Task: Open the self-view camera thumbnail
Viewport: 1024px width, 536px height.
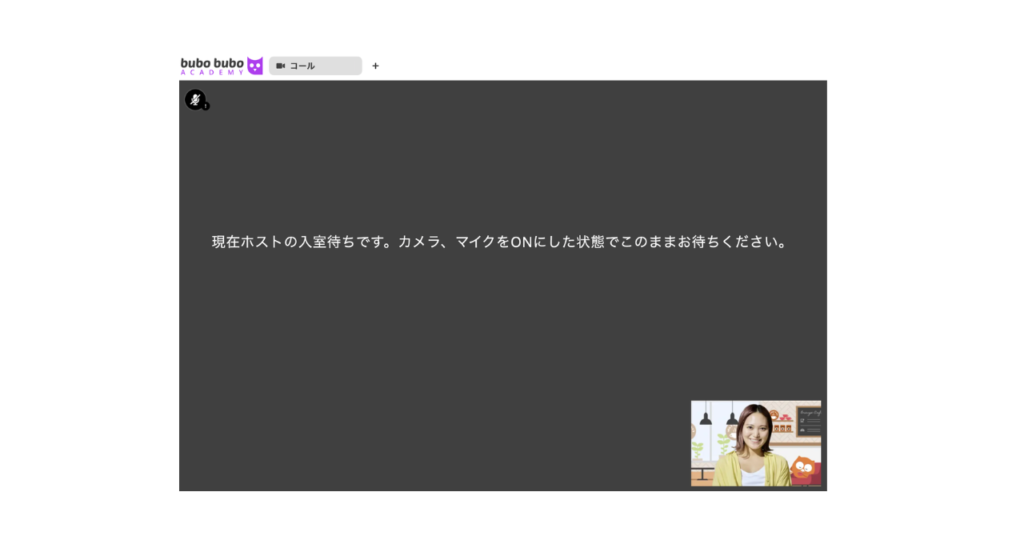Action: pos(755,443)
